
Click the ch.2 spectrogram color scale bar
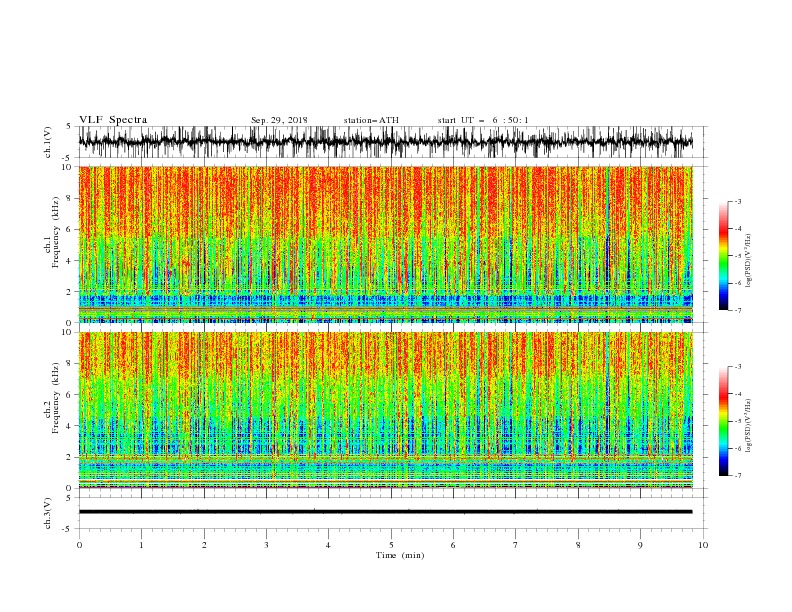point(723,421)
